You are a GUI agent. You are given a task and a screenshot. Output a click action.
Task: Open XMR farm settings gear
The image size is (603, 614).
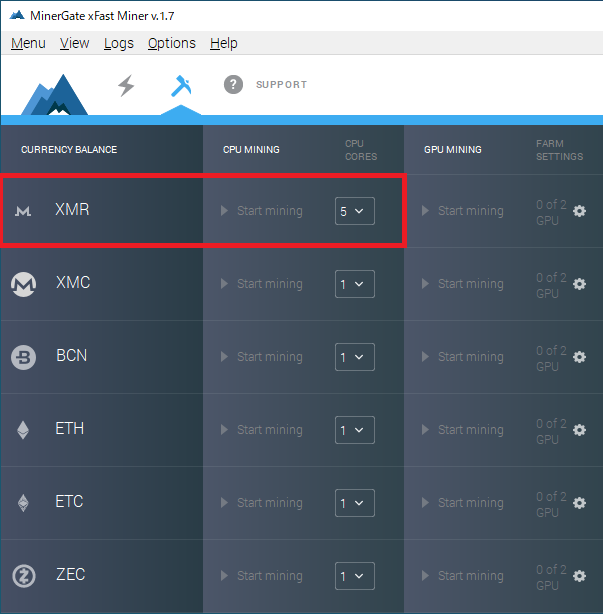(x=579, y=211)
